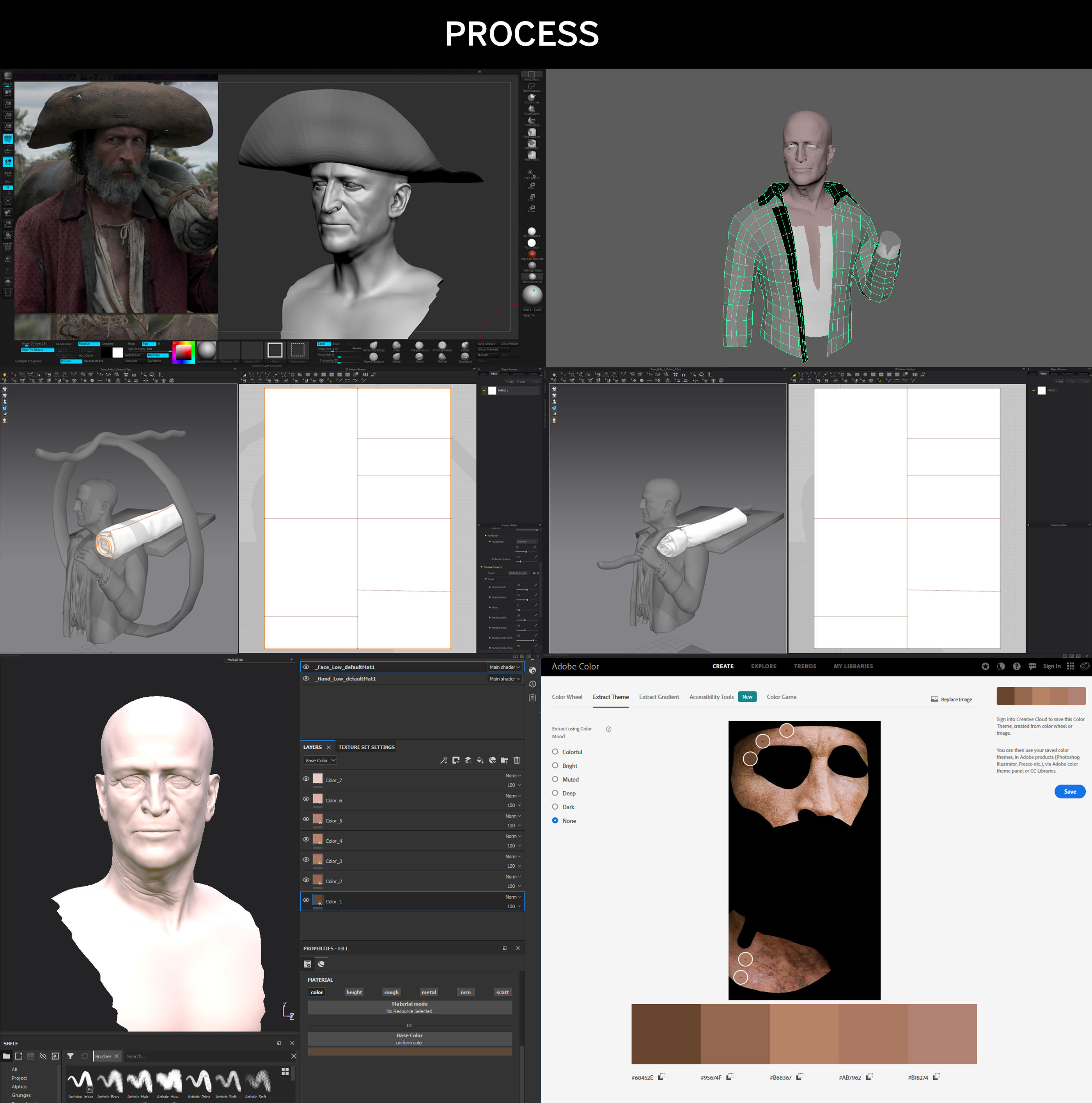Viewport: 1092px width, 1103px height.
Task: Toggle visibility of layer Color_4
Action: click(x=306, y=839)
